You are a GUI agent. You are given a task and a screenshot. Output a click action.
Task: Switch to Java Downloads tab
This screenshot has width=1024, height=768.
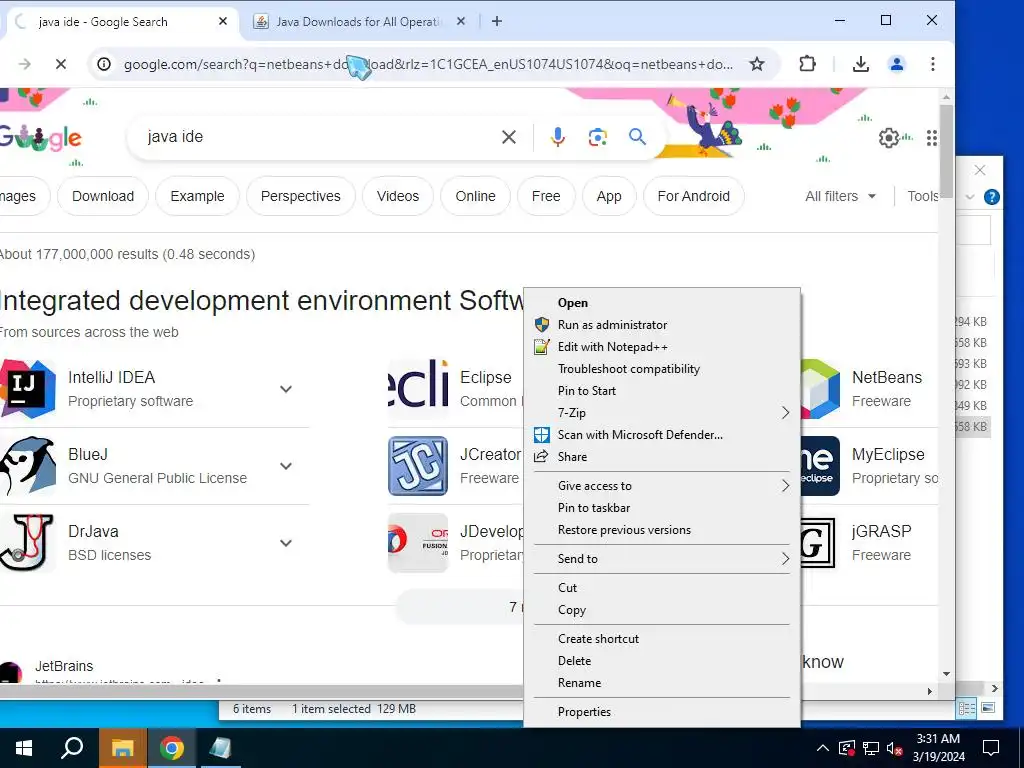pyautogui.click(x=359, y=22)
